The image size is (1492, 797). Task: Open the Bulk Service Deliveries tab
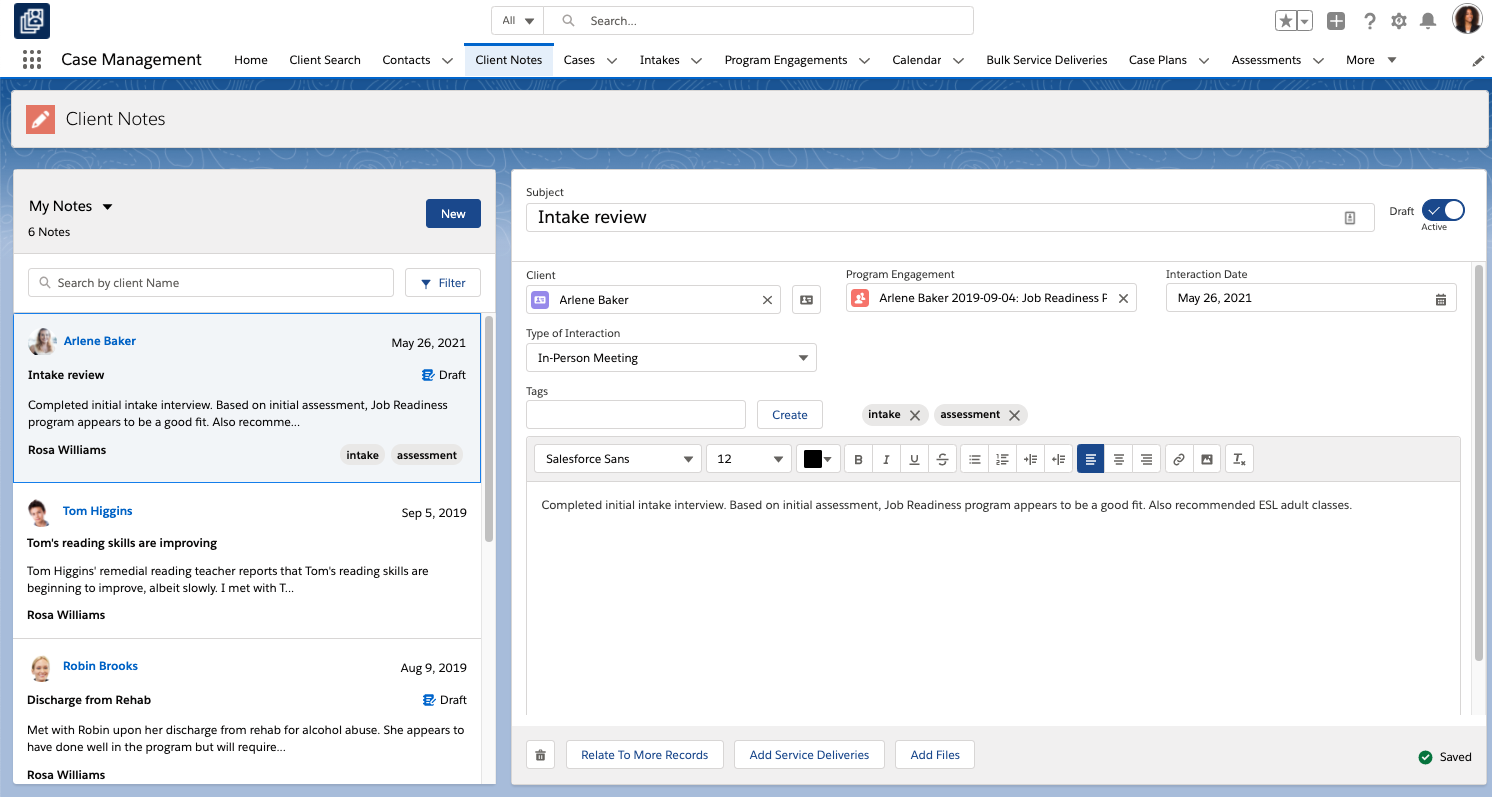pos(1046,60)
